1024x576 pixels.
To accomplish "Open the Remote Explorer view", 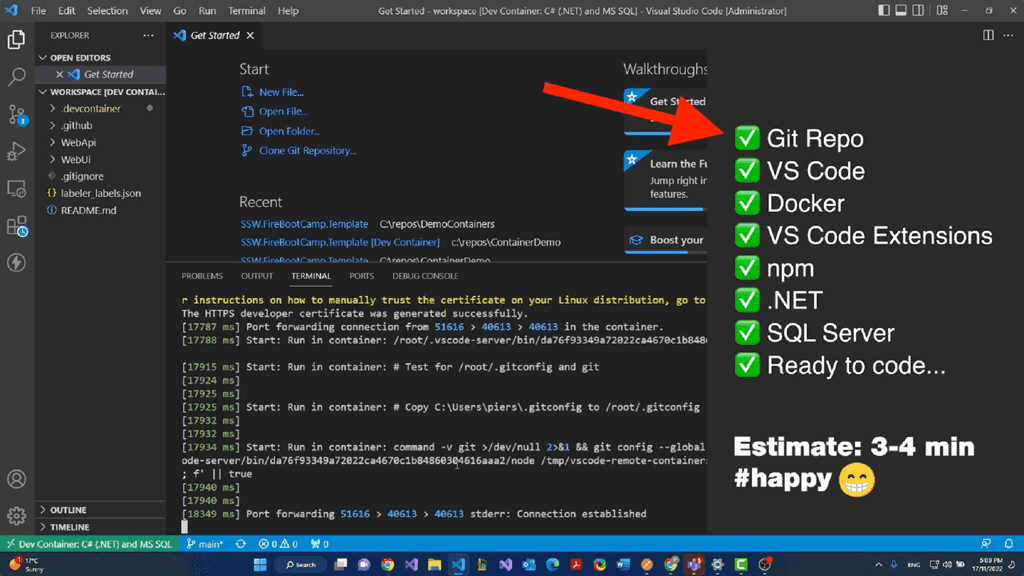I will [16, 188].
